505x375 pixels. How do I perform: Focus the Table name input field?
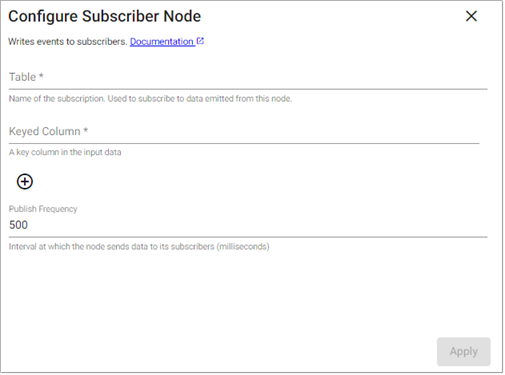coord(248,78)
